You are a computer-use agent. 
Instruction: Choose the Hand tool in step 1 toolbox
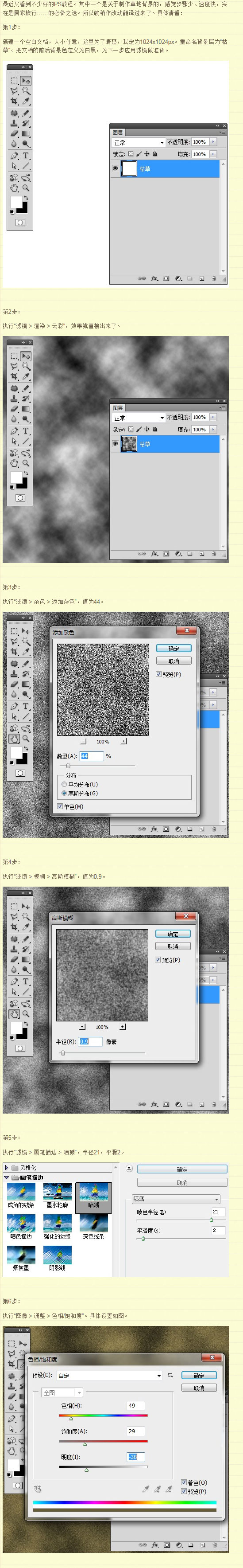pos(14,188)
